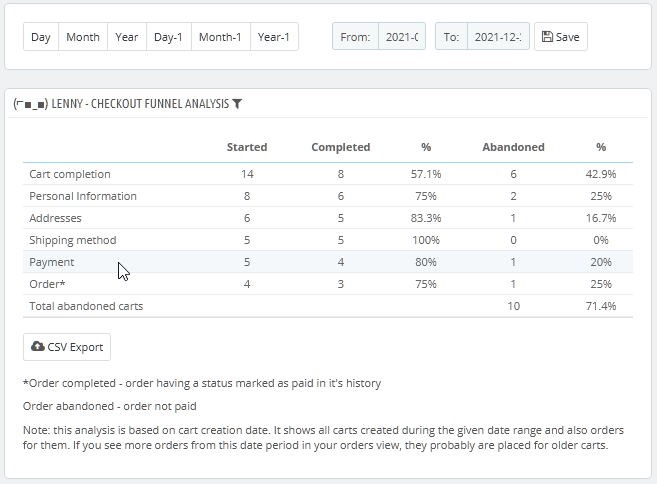
Task: Click the total abandoned count 10
Action: coord(514,306)
